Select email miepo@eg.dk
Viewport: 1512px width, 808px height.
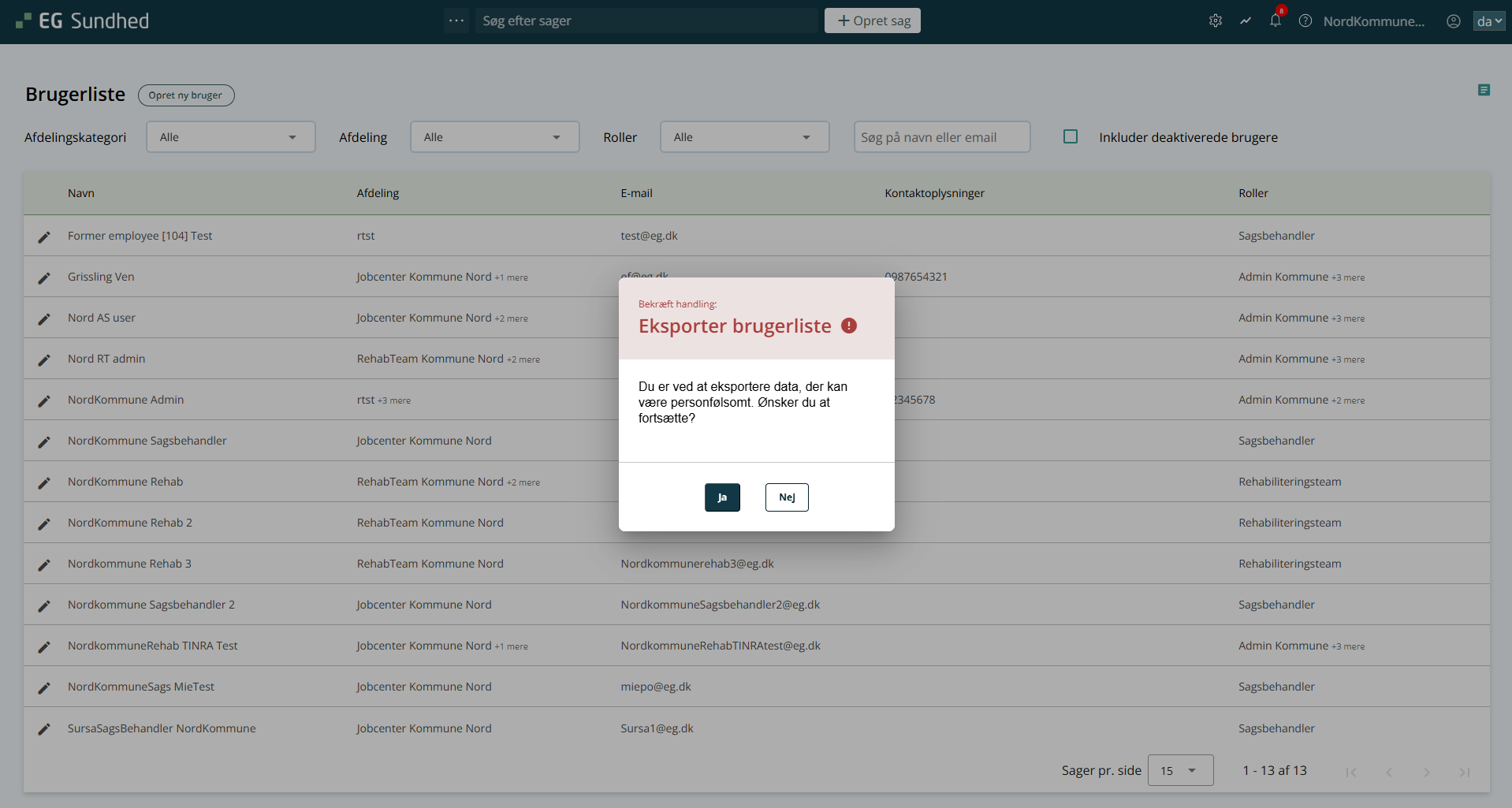pos(656,687)
